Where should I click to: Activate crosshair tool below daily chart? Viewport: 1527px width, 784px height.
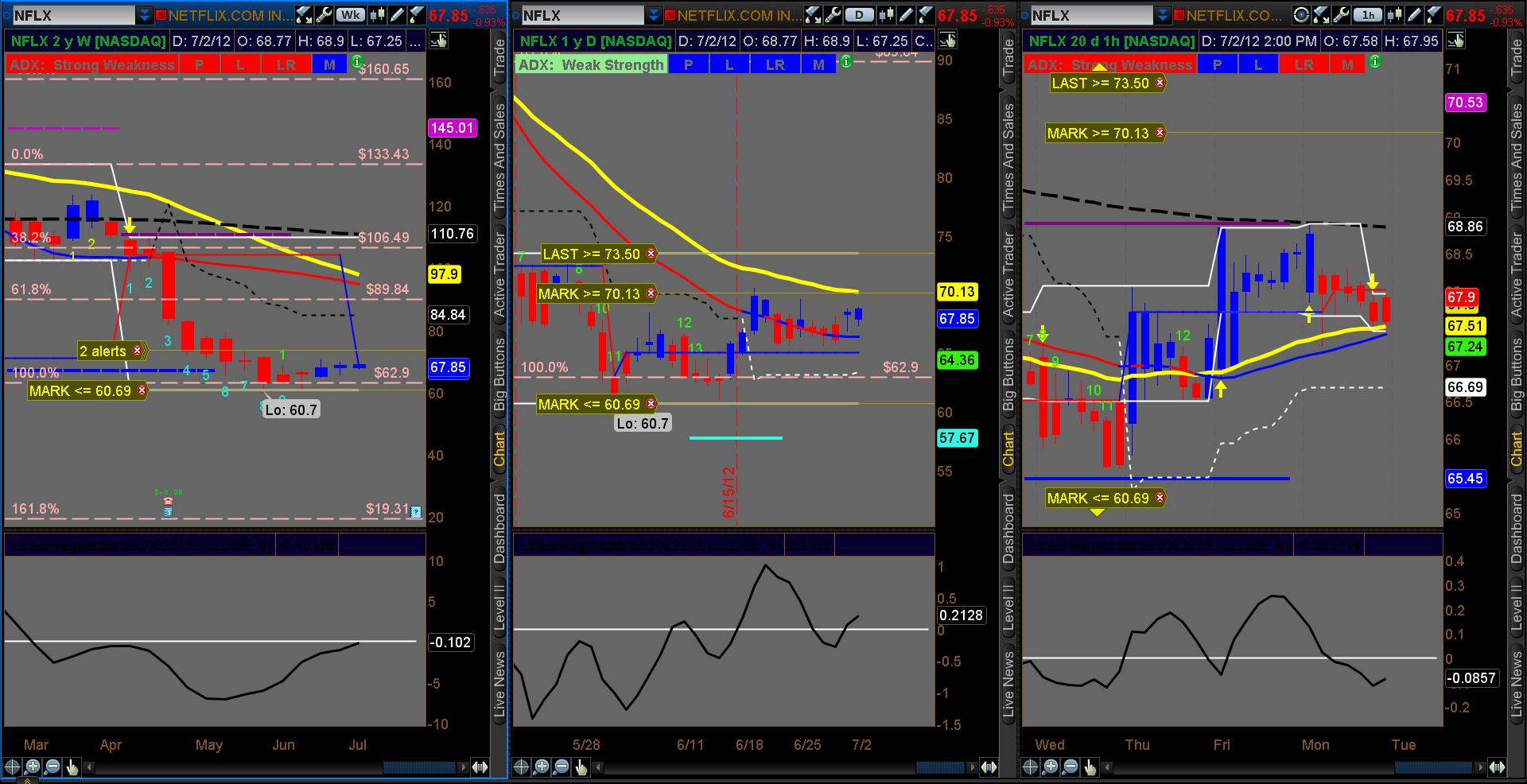pos(522,767)
